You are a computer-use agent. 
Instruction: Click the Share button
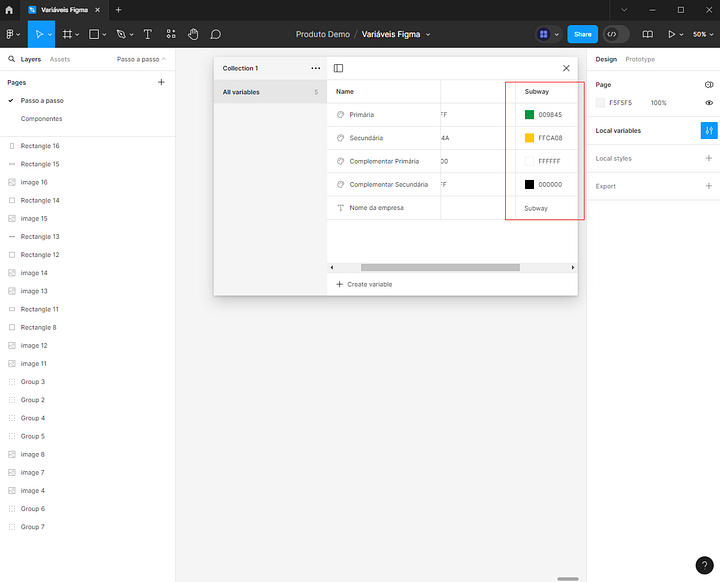point(582,34)
